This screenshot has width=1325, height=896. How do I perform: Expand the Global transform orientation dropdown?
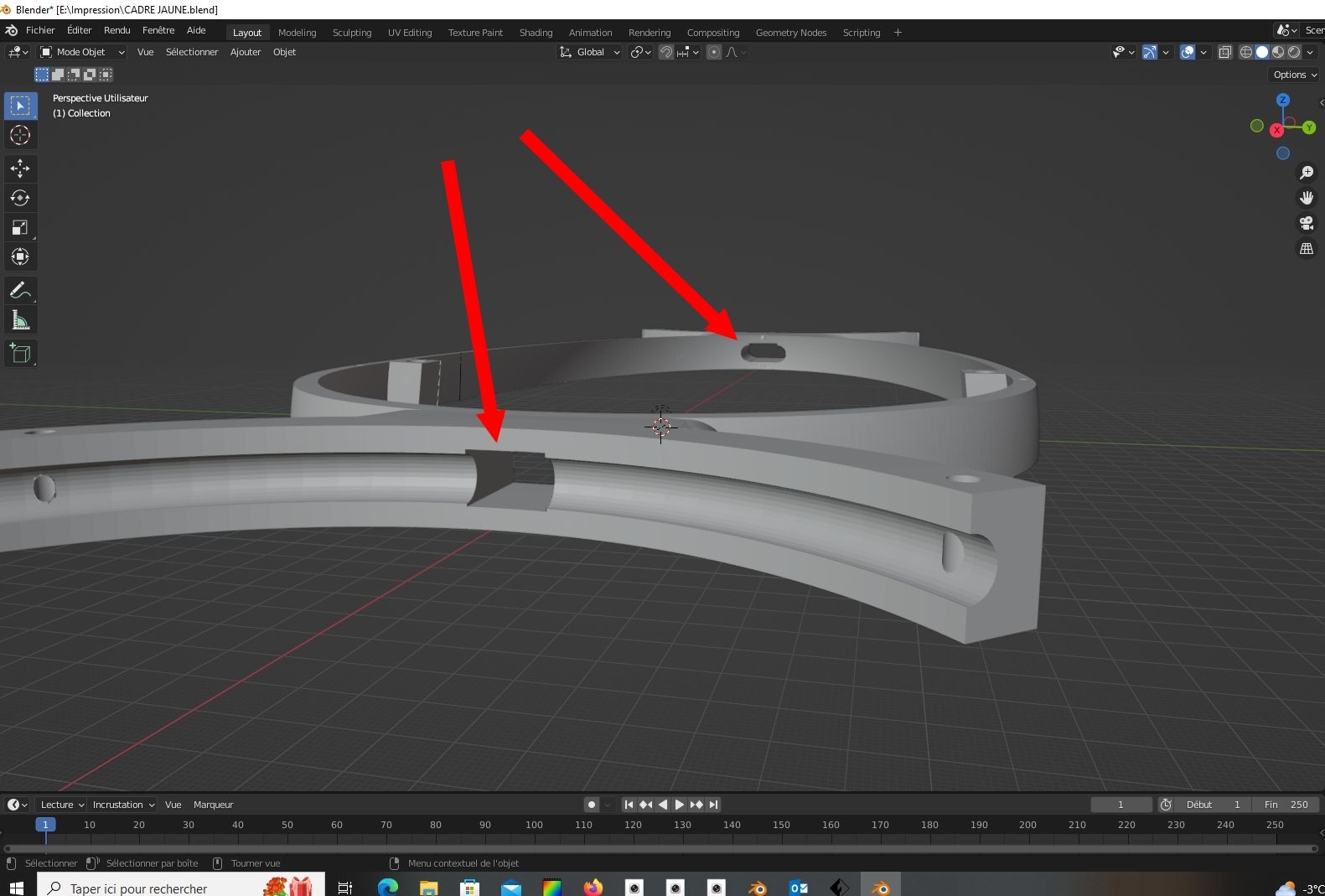590,52
